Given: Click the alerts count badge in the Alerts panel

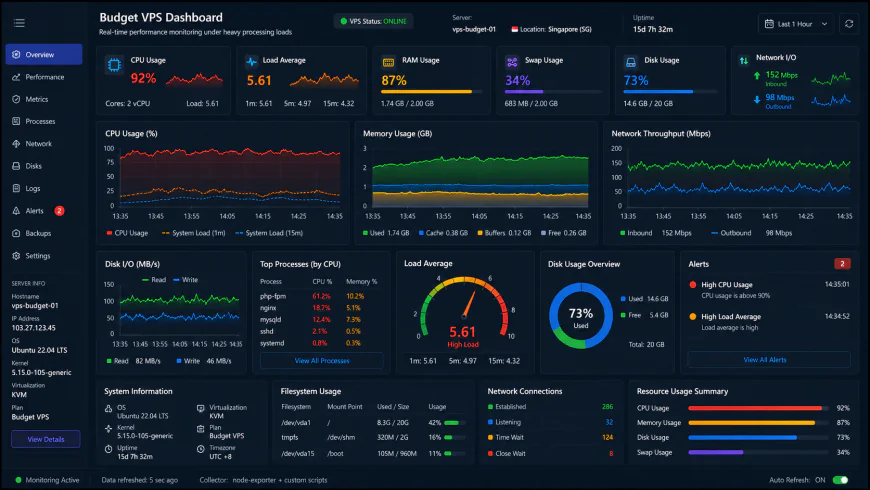Looking at the screenshot, I should pyautogui.click(x=842, y=264).
